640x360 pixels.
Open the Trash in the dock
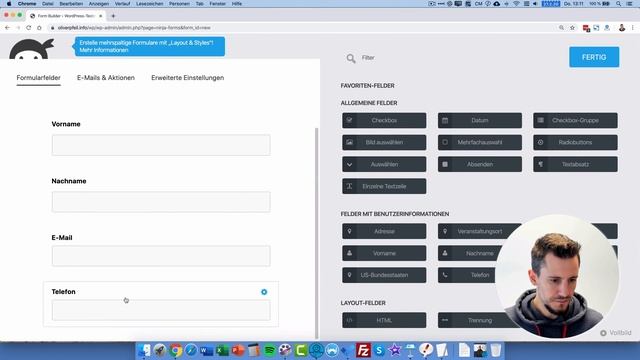(x=496, y=350)
